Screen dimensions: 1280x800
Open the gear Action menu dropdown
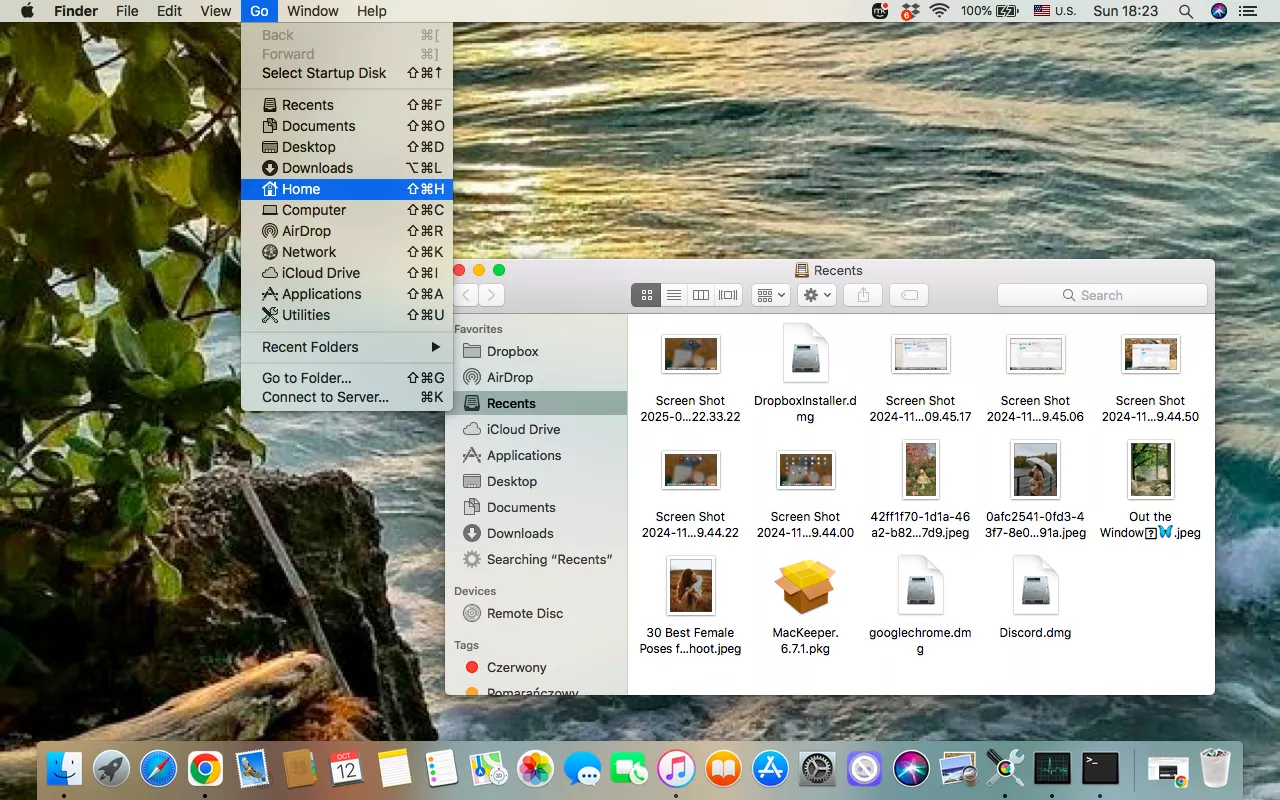point(817,295)
